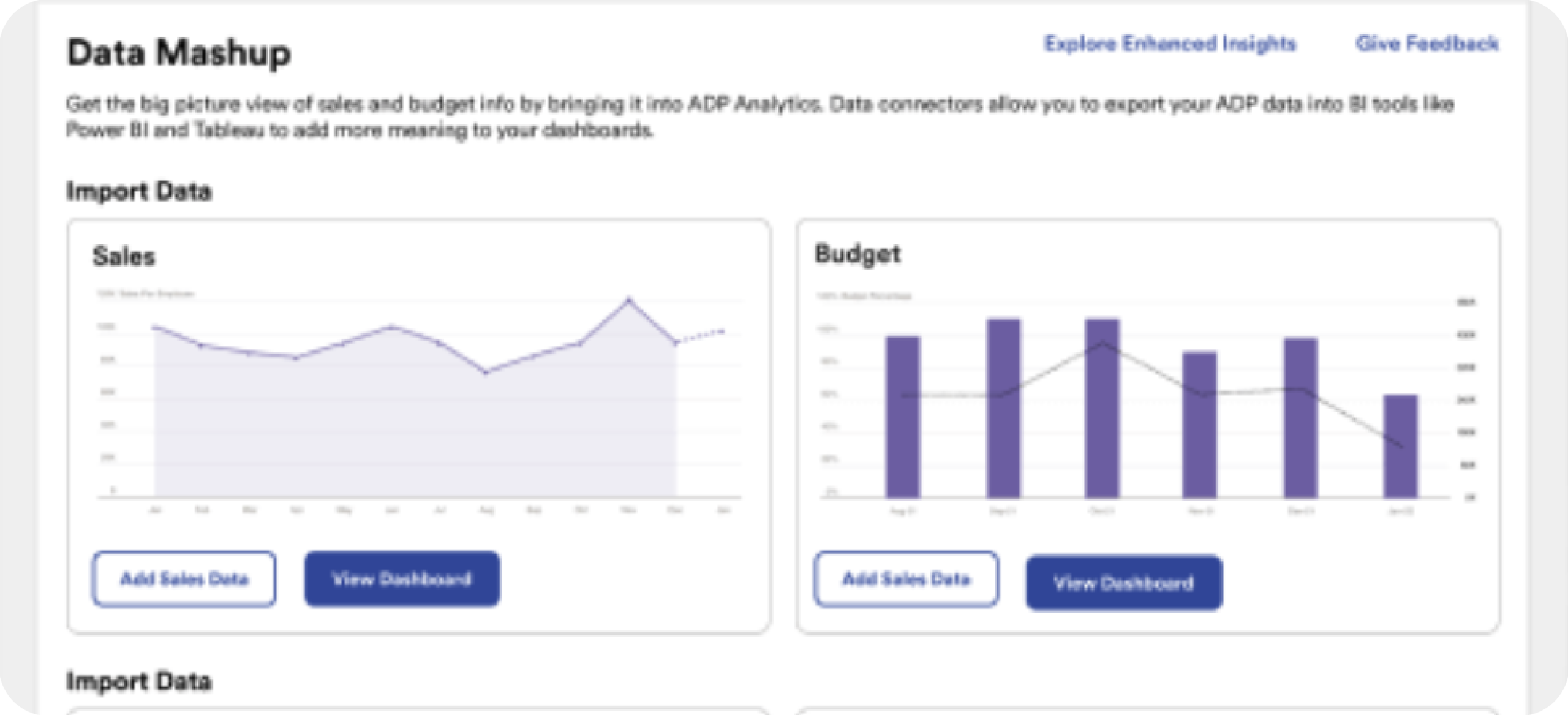Click Add Sales Data in the Budget card
This screenshot has width=1568, height=715.
coord(907,580)
